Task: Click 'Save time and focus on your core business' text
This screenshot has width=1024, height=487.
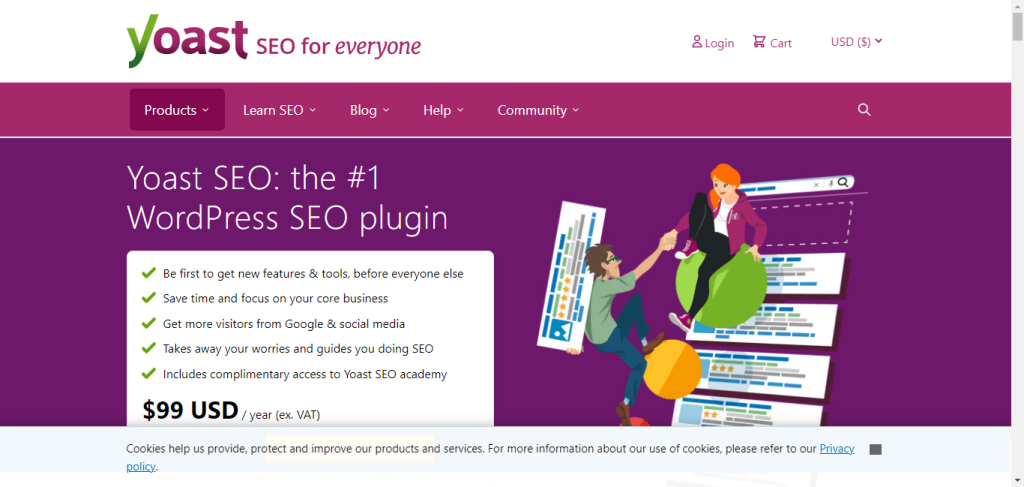Action: coord(276,298)
